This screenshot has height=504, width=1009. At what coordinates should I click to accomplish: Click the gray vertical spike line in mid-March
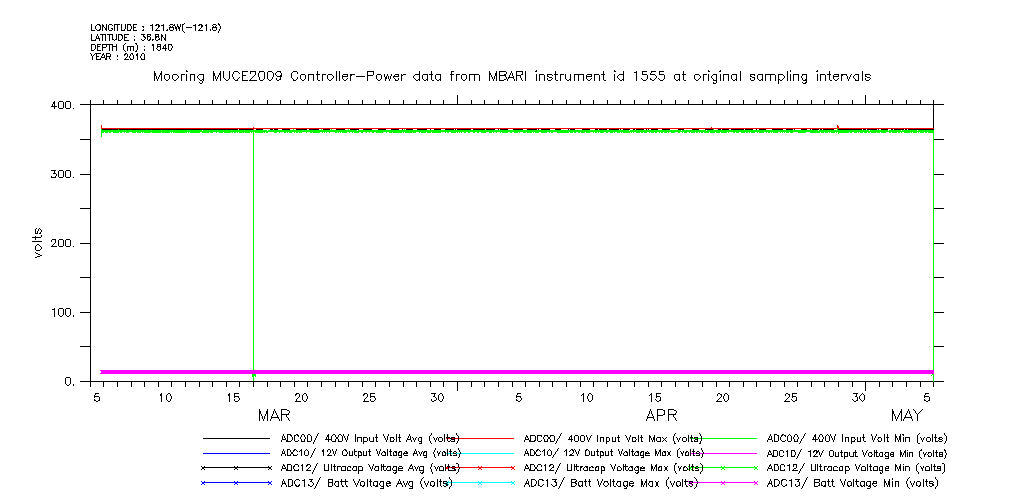(x=253, y=250)
